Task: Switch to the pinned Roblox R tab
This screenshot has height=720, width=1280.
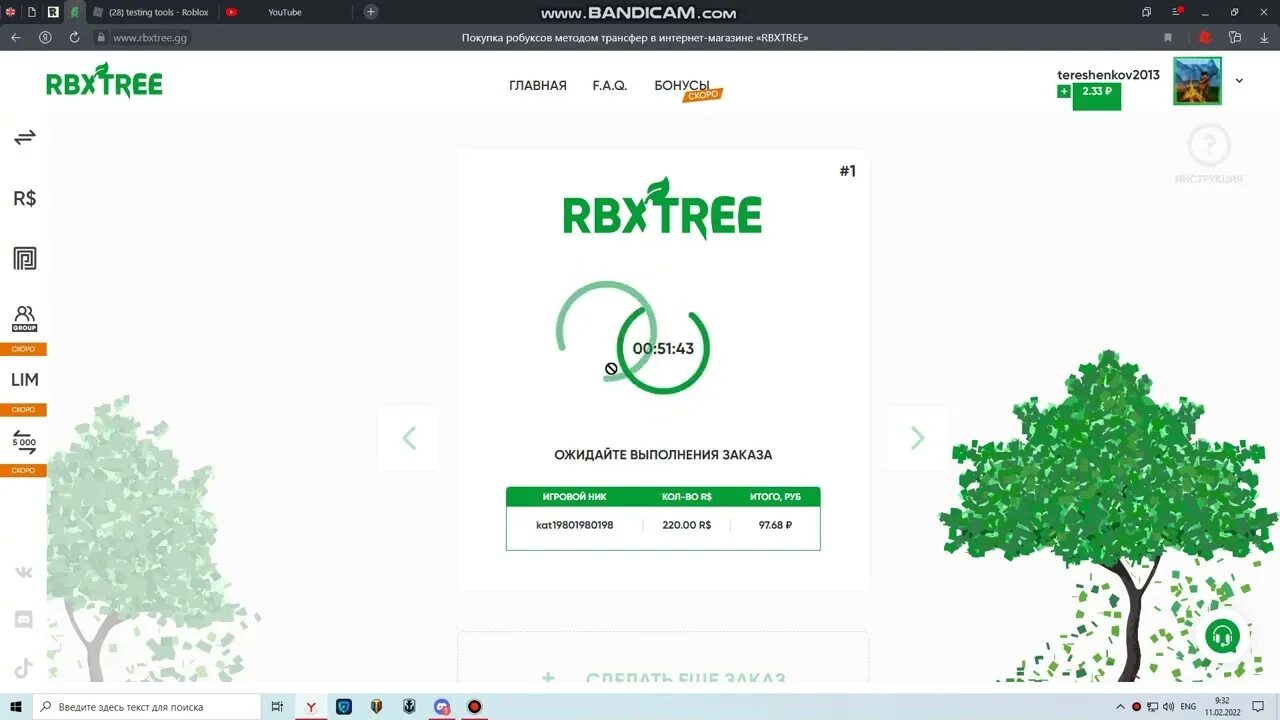Action: click(x=53, y=12)
